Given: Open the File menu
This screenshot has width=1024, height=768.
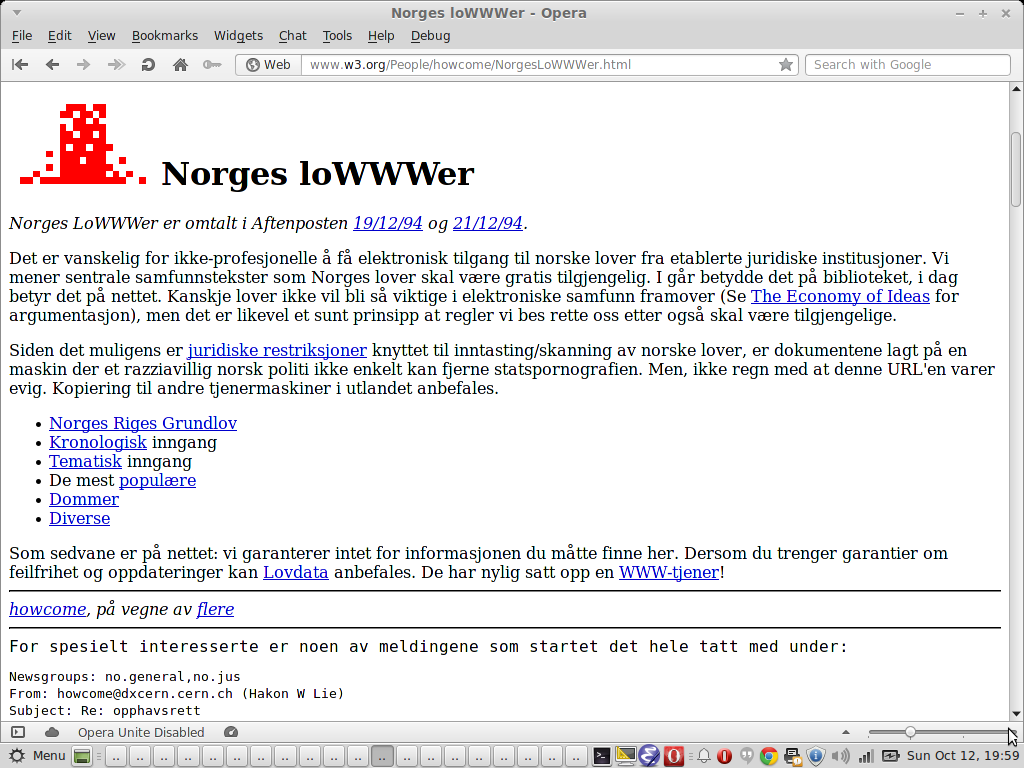Looking at the screenshot, I should tap(22, 36).
